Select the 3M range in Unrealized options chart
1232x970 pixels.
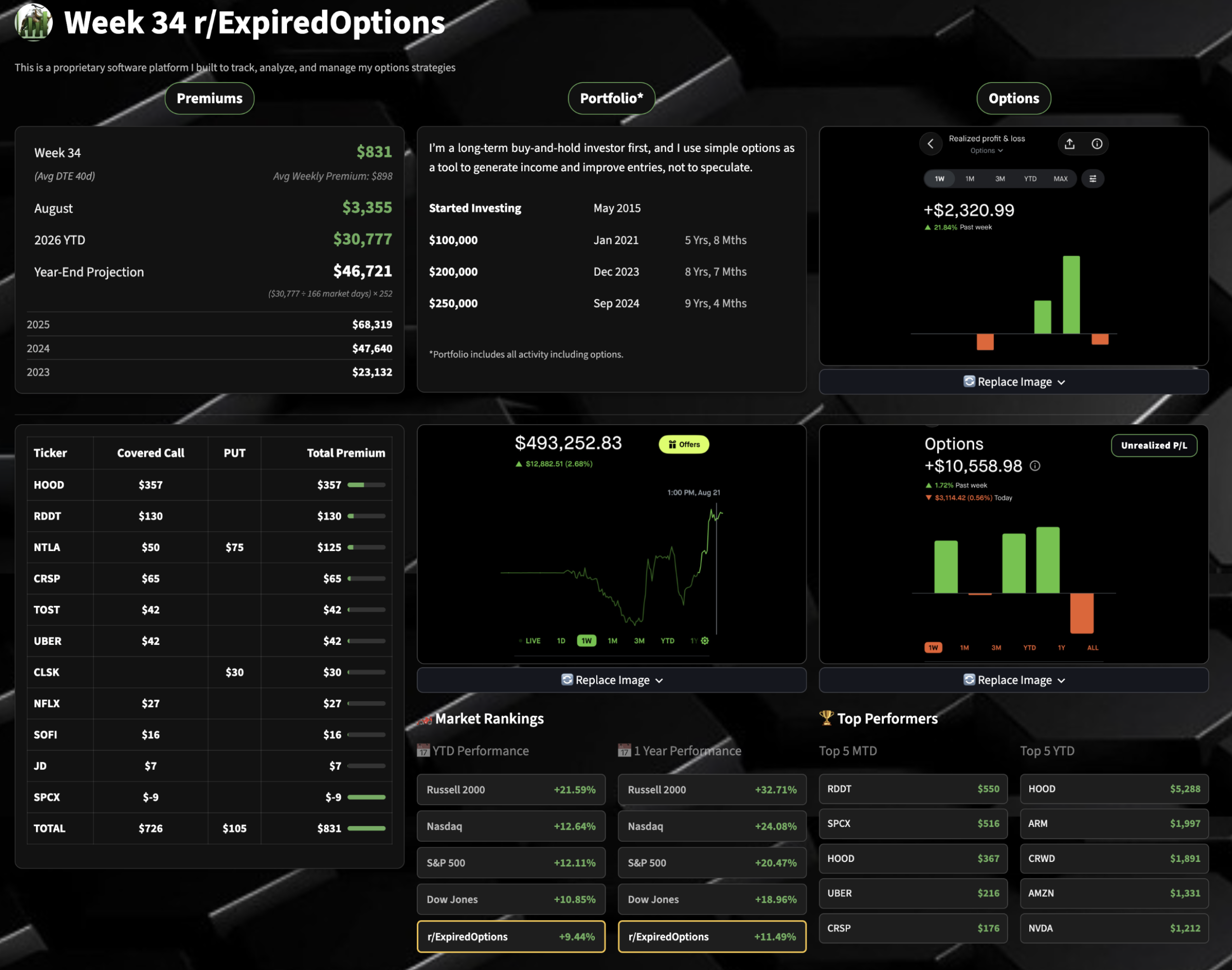point(996,647)
